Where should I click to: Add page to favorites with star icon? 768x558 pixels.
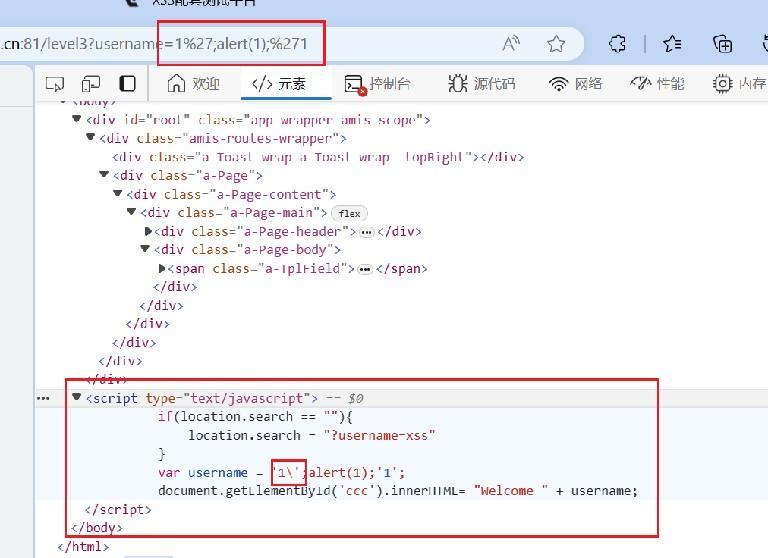(556, 44)
